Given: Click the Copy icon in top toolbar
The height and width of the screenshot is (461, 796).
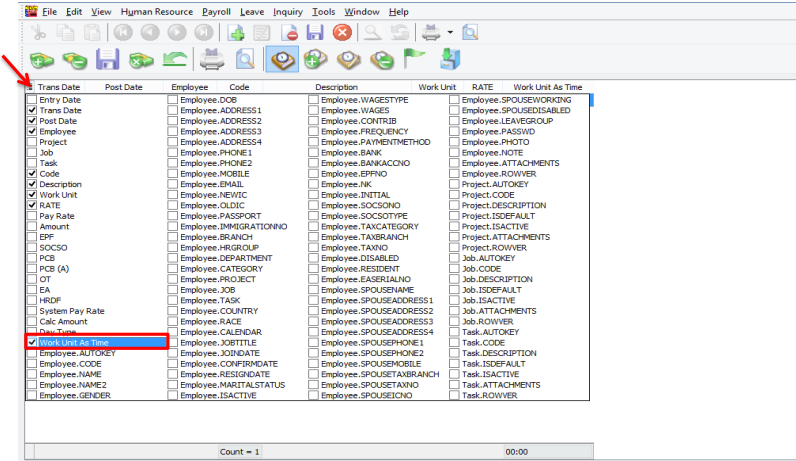Looking at the screenshot, I should [x=65, y=32].
